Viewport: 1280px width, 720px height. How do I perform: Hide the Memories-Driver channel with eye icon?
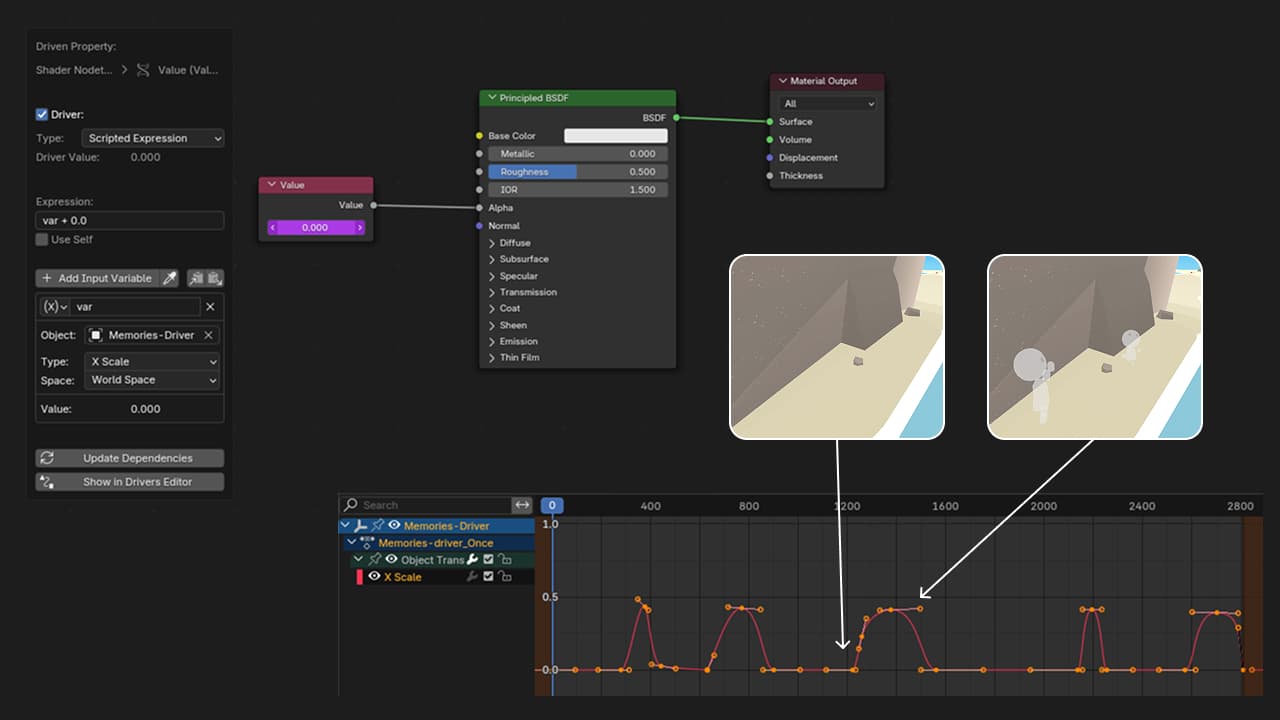pyautogui.click(x=394, y=525)
